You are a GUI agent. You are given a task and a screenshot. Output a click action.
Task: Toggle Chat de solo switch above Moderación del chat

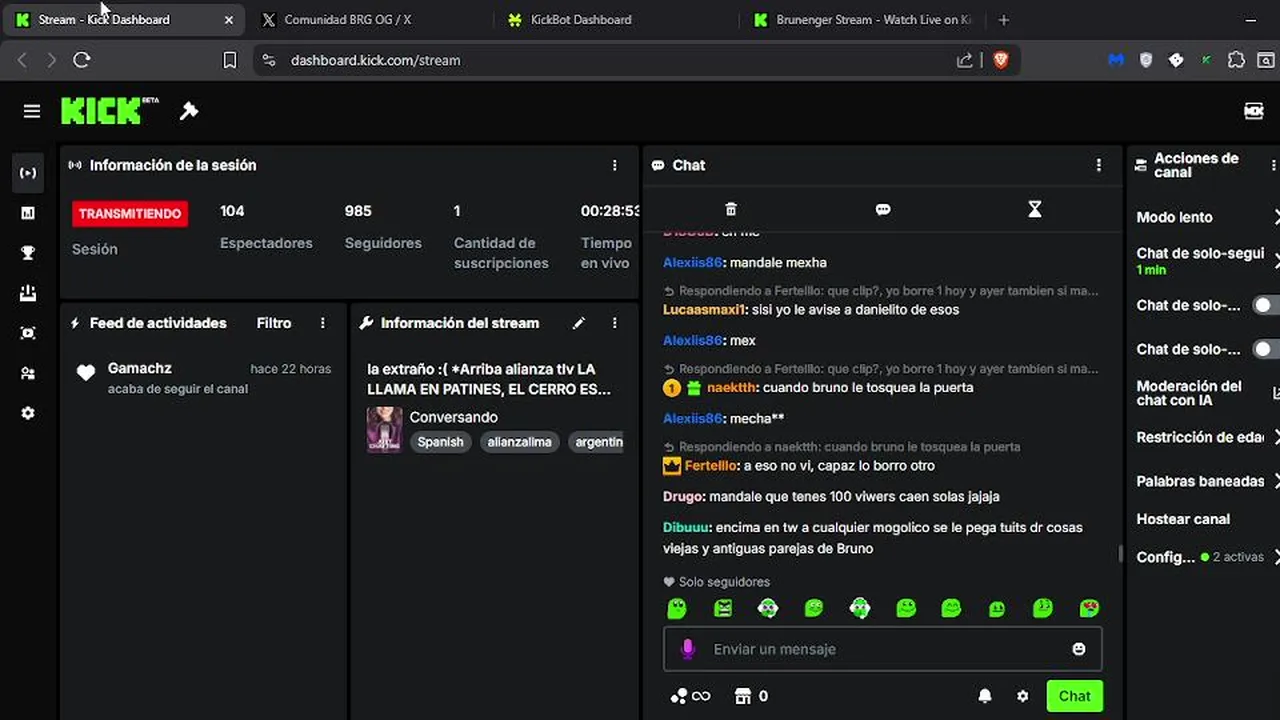1266,349
